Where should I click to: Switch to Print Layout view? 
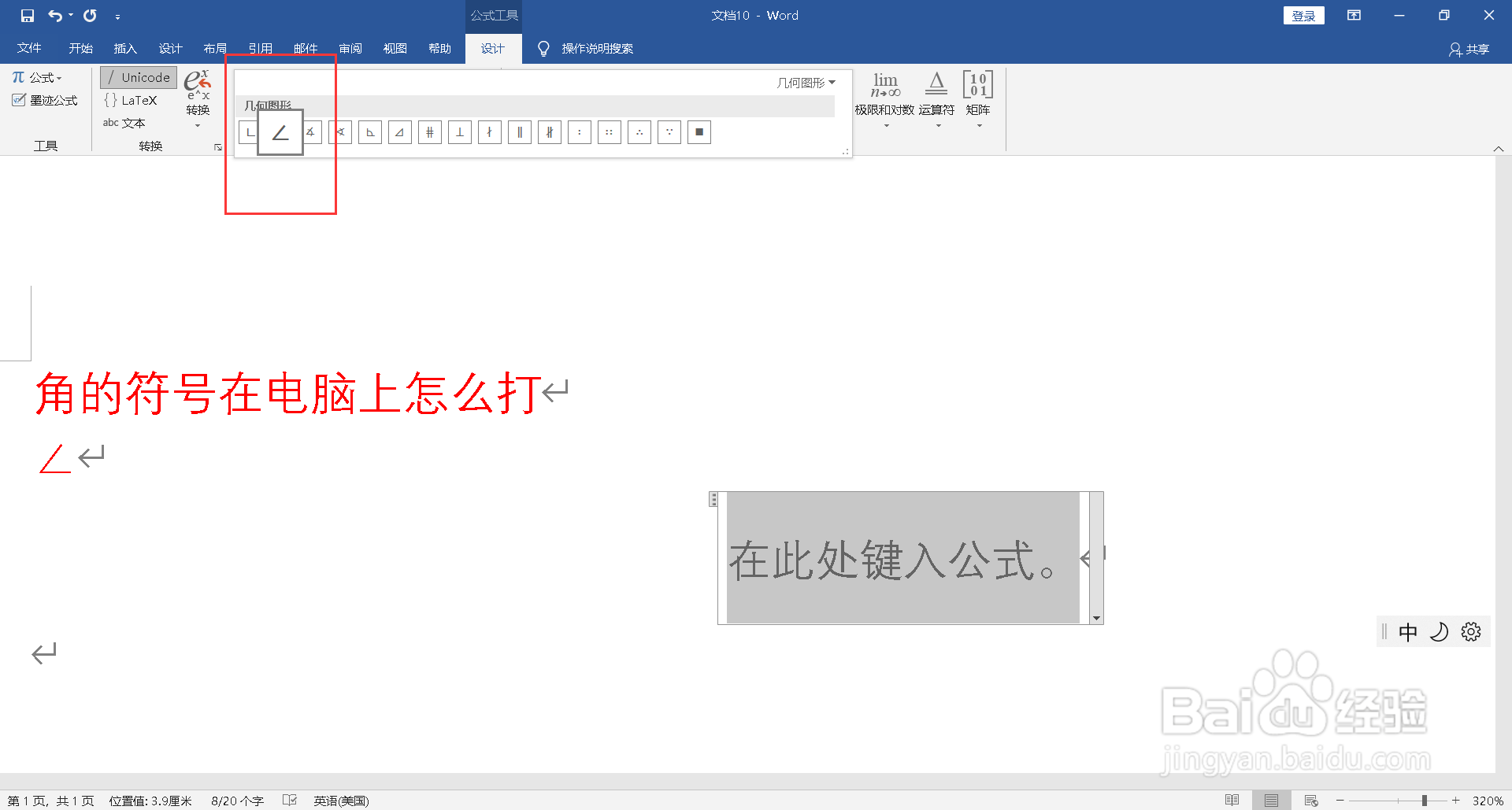(1271, 800)
